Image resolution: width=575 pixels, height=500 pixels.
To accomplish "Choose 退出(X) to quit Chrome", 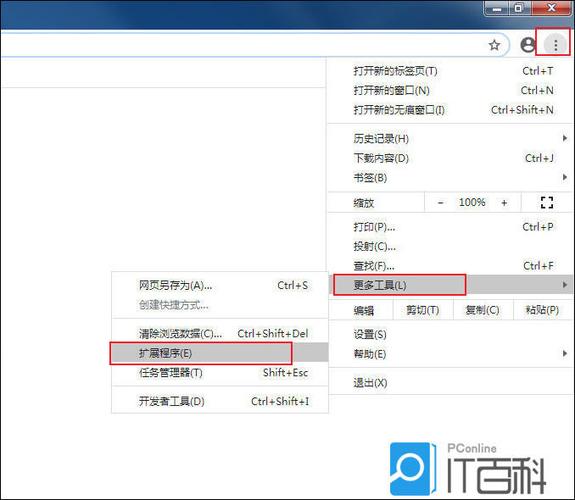I will (451, 383).
